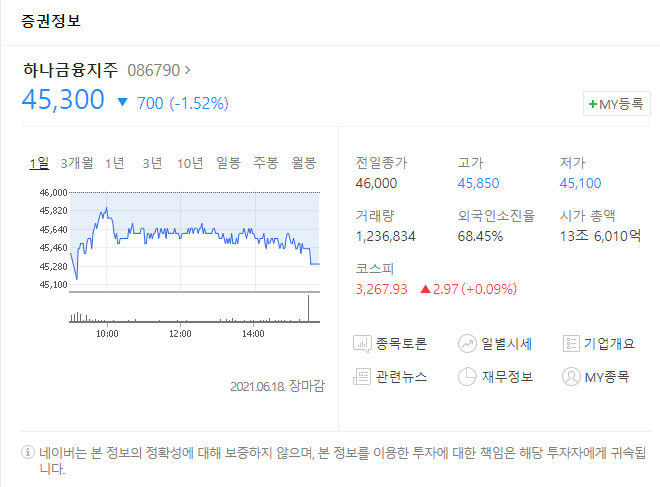Show the 일봉 daily candle chart

pos(228,163)
